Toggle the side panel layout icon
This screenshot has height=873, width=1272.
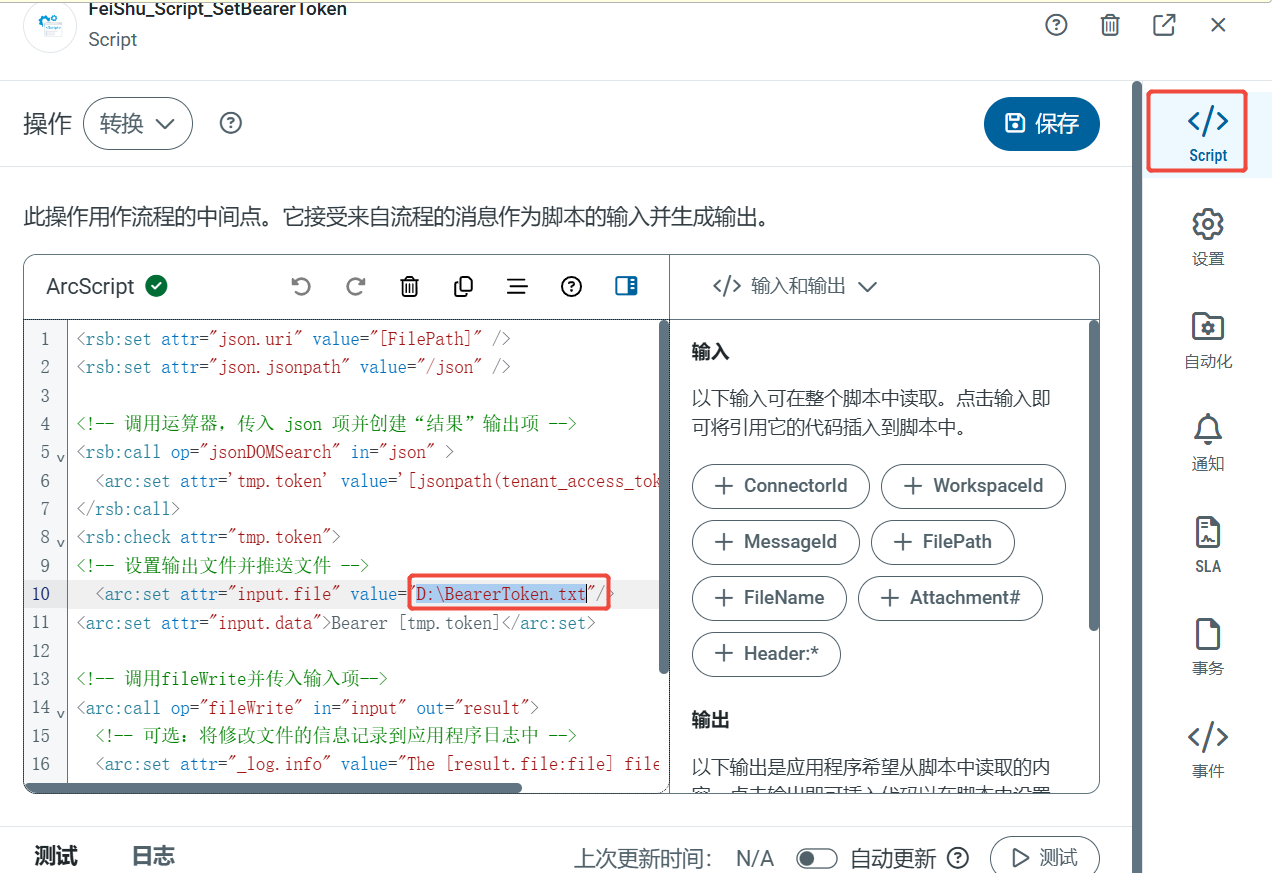[626, 287]
